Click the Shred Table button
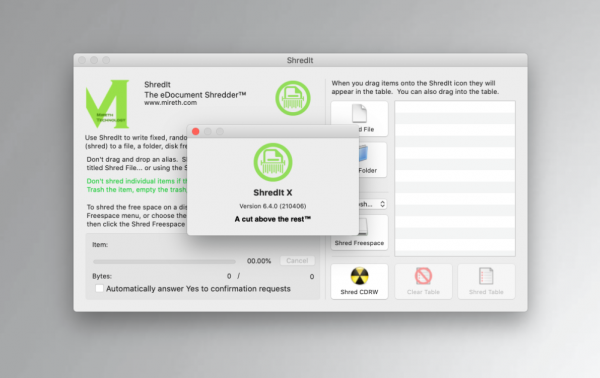The width and height of the screenshot is (600, 378). [x=486, y=281]
